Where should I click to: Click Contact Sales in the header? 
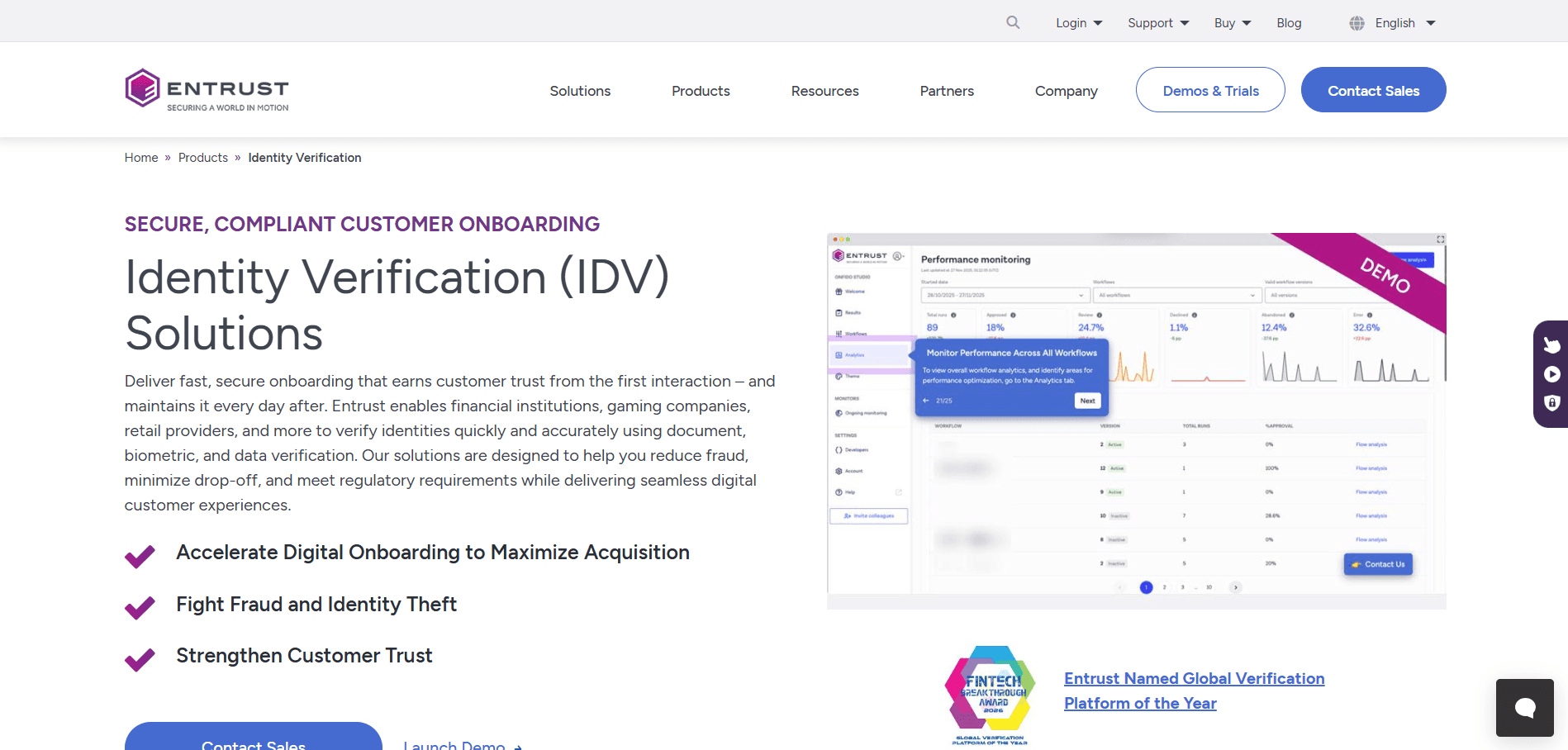[x=1373, y=90]
